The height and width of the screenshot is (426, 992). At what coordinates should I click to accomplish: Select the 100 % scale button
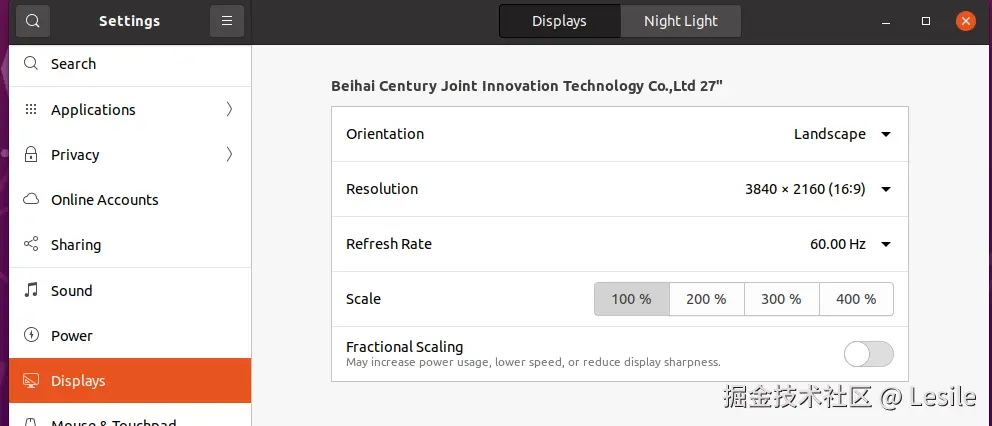(x=631, y=299)
